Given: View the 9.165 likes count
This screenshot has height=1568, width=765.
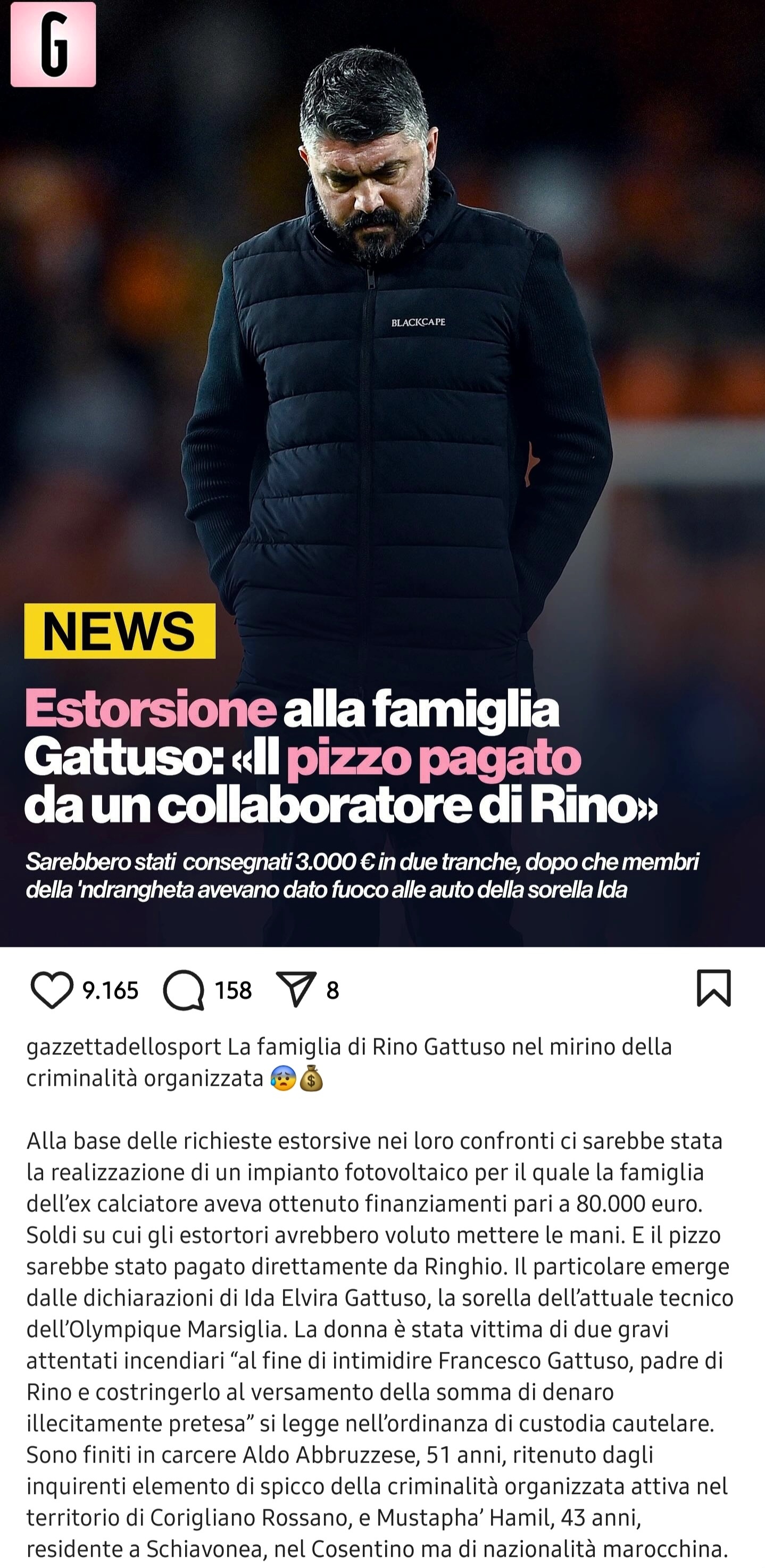Looking at the screenshot, I should (x=110, y=991).
